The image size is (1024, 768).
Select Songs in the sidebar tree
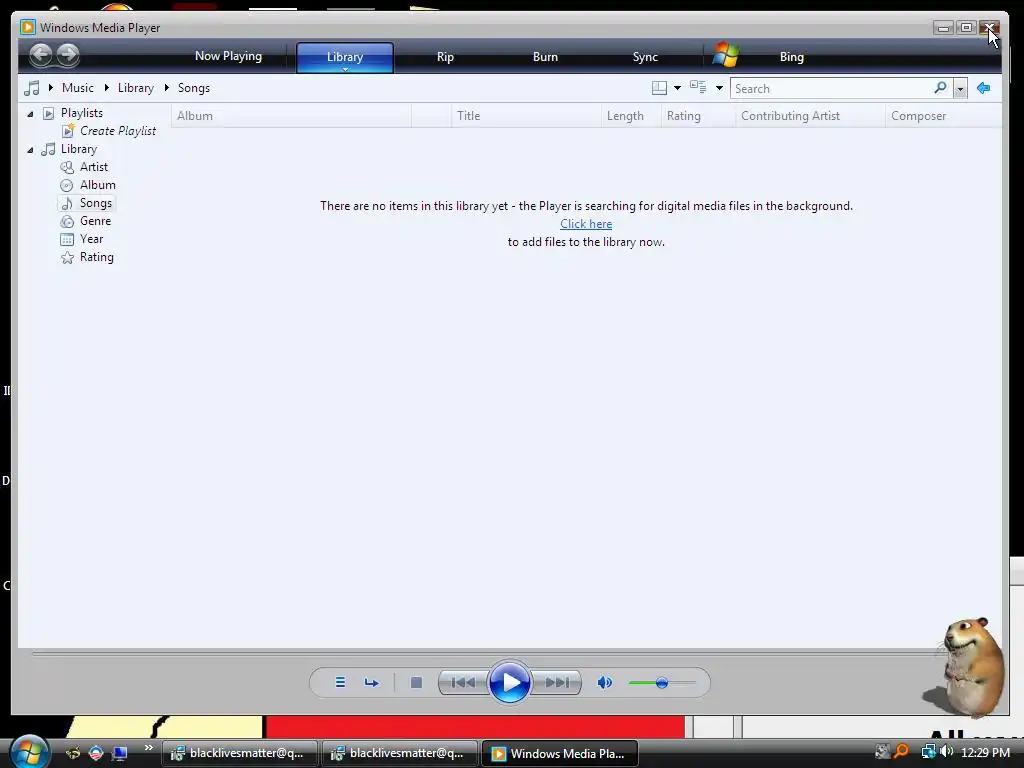click(95, 203)
